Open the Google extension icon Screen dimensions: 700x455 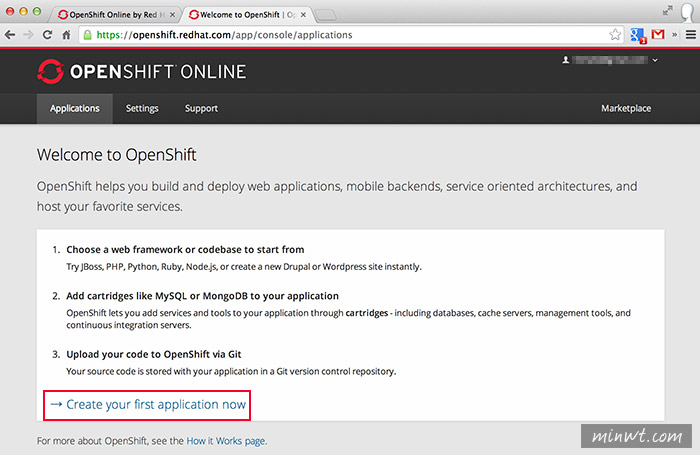click(x=638, y=35)
